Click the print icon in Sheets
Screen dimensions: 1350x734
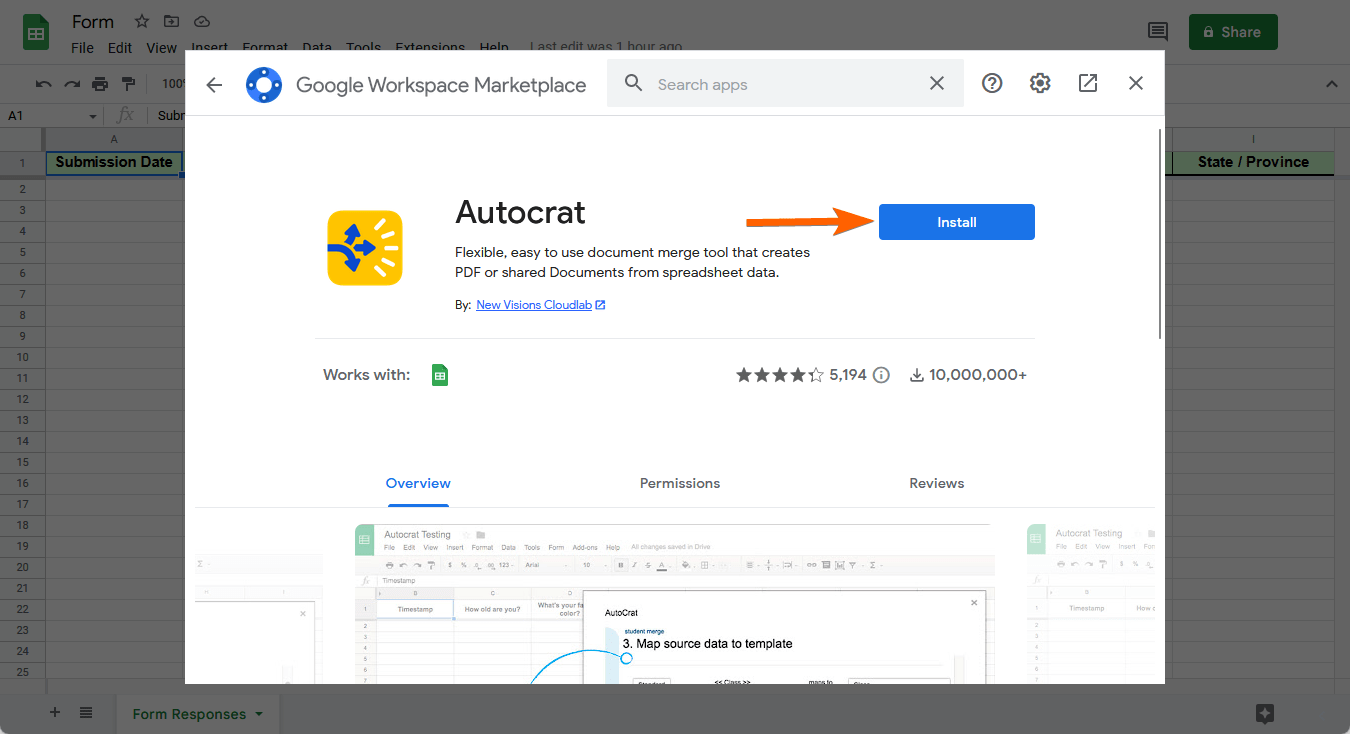(x=100, y=84)
